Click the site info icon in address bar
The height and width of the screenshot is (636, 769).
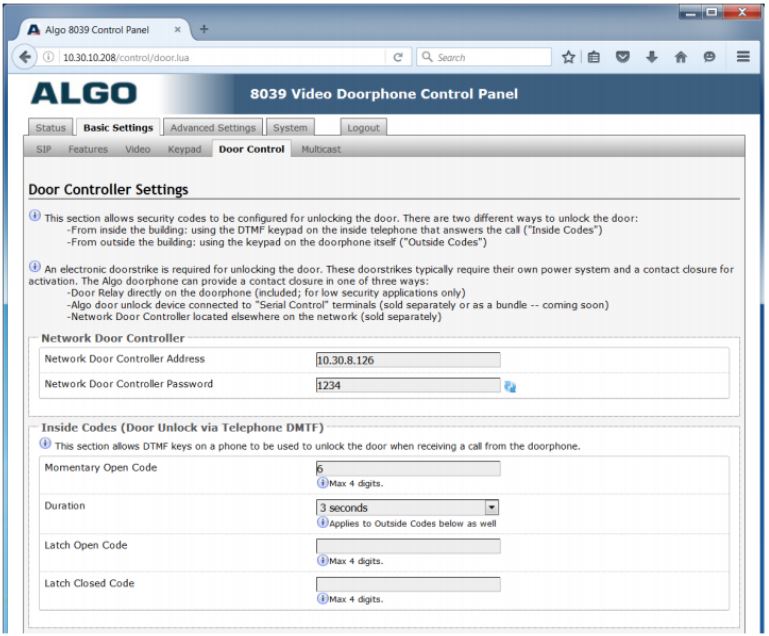tap(49, 57)
